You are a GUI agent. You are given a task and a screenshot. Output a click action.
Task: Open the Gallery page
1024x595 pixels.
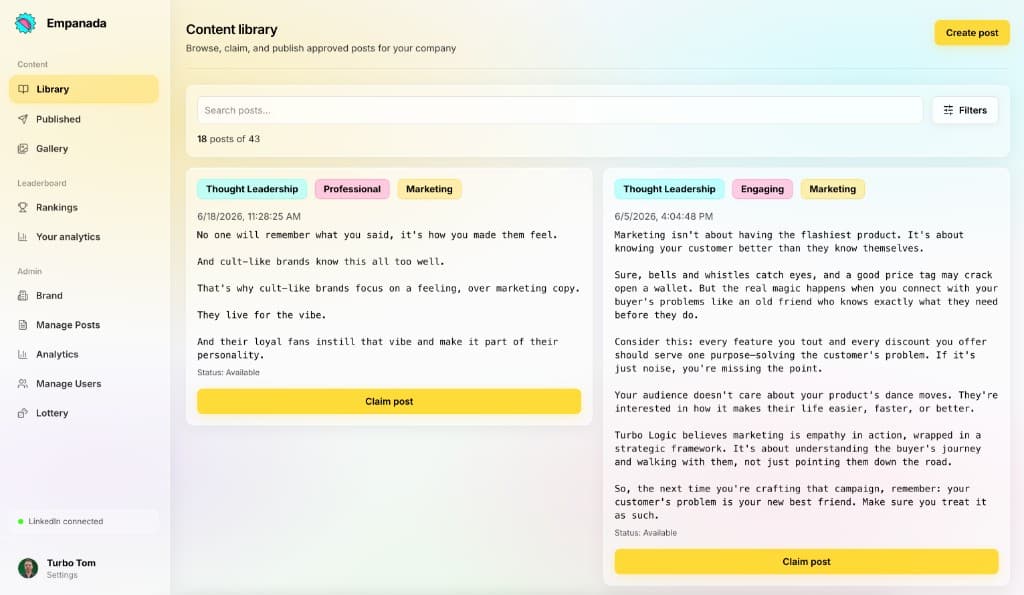(84, 148)
